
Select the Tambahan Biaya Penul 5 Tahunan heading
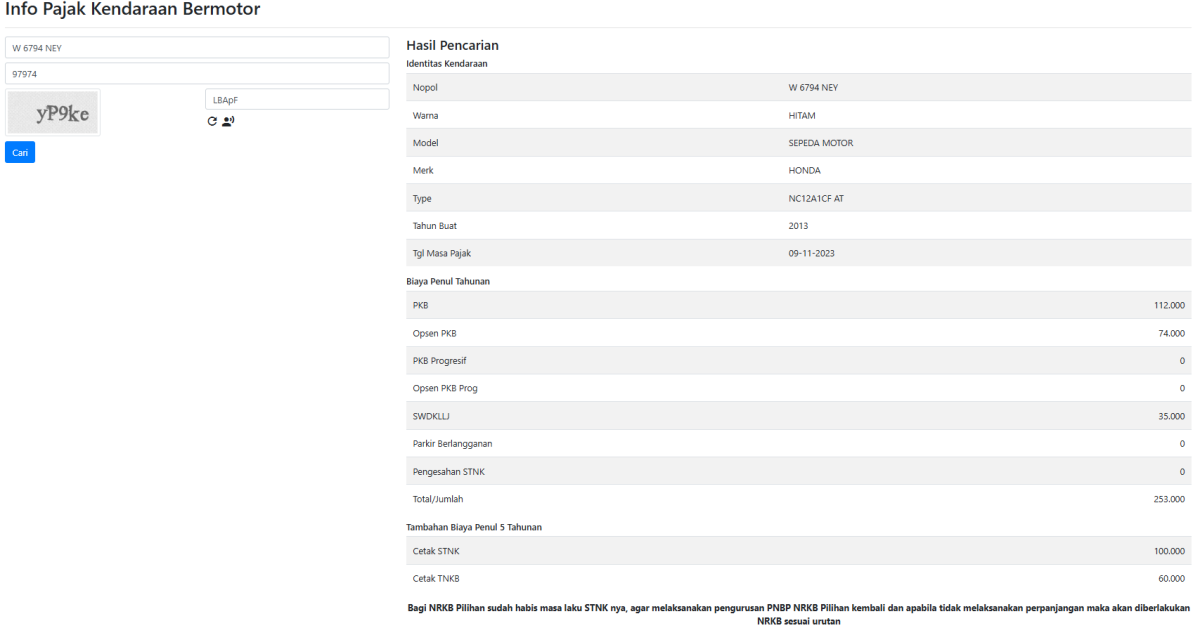tap(474, 526)
